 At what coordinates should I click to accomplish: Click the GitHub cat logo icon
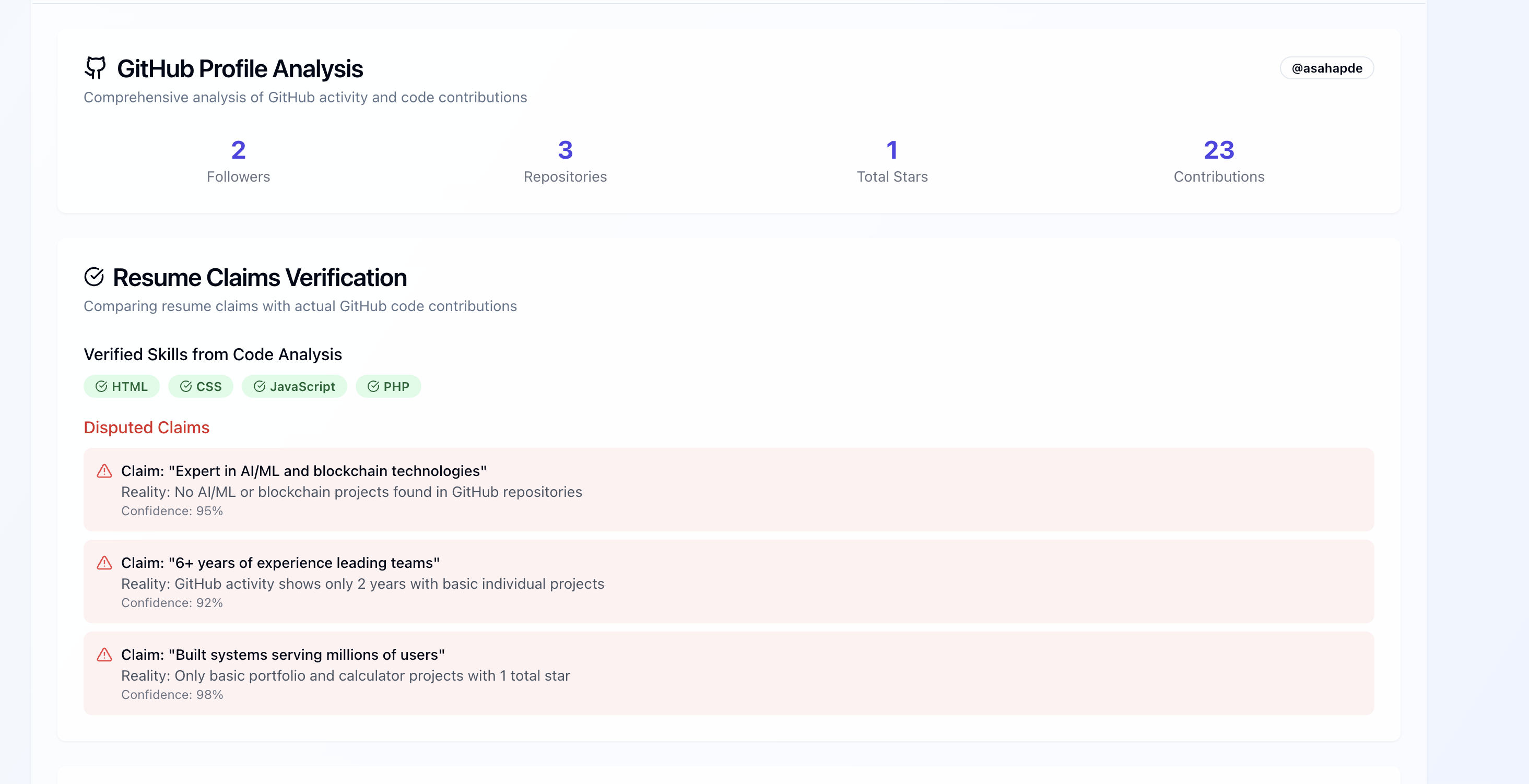point(95,68)
